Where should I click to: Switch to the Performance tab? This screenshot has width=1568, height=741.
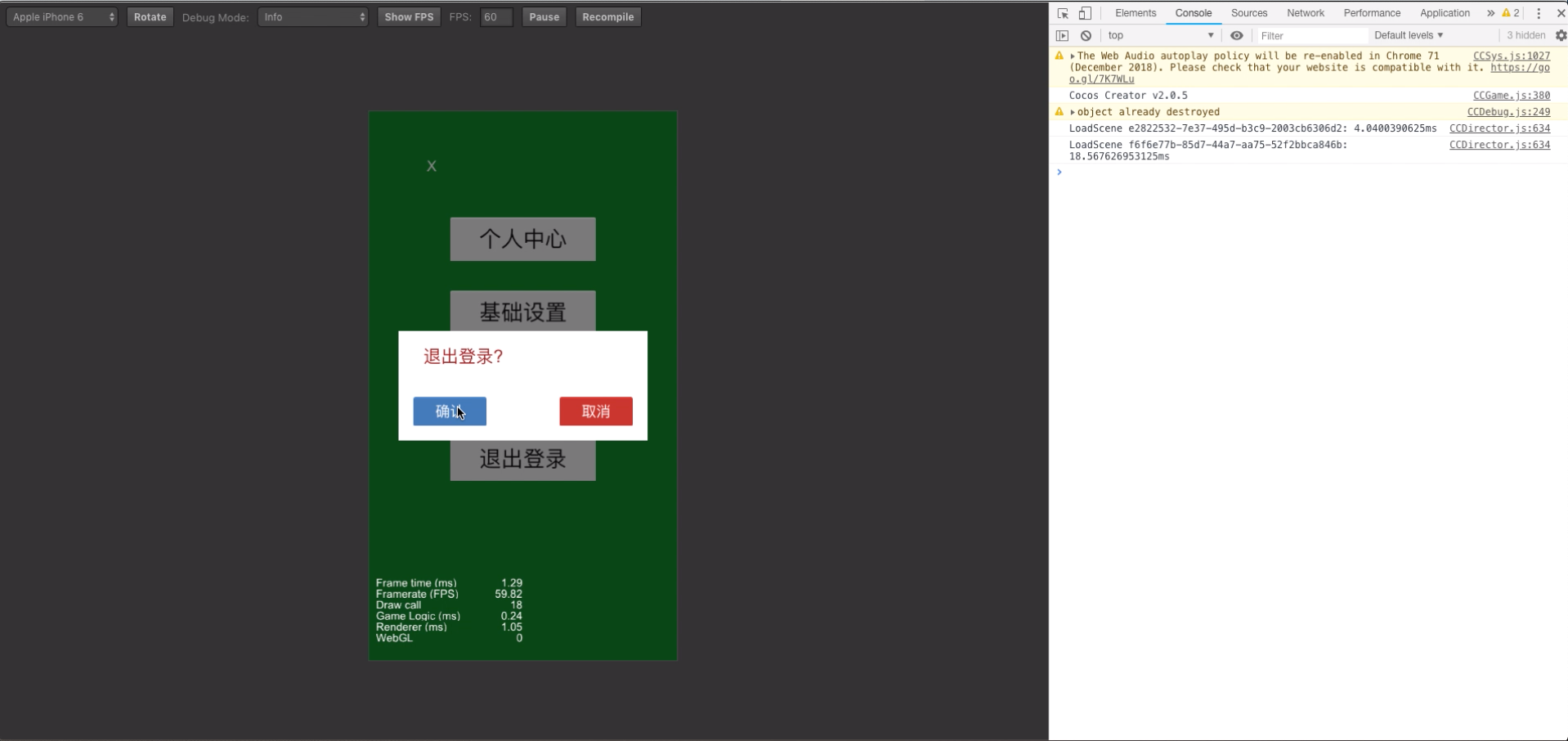(1372, 13)
